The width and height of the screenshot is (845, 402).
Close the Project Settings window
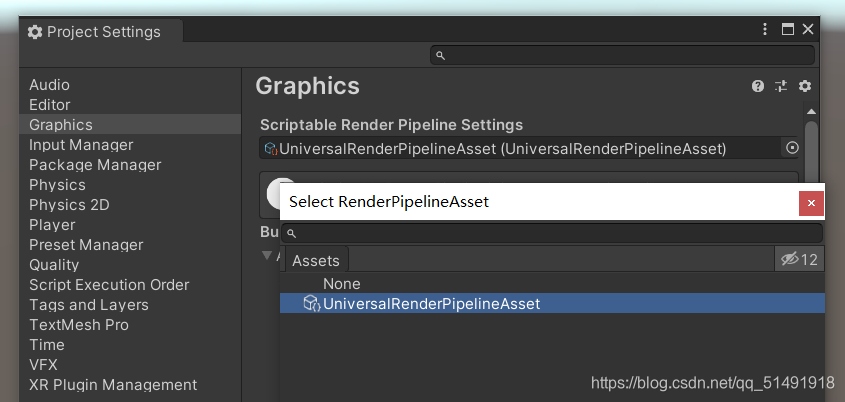click(808, 29)
